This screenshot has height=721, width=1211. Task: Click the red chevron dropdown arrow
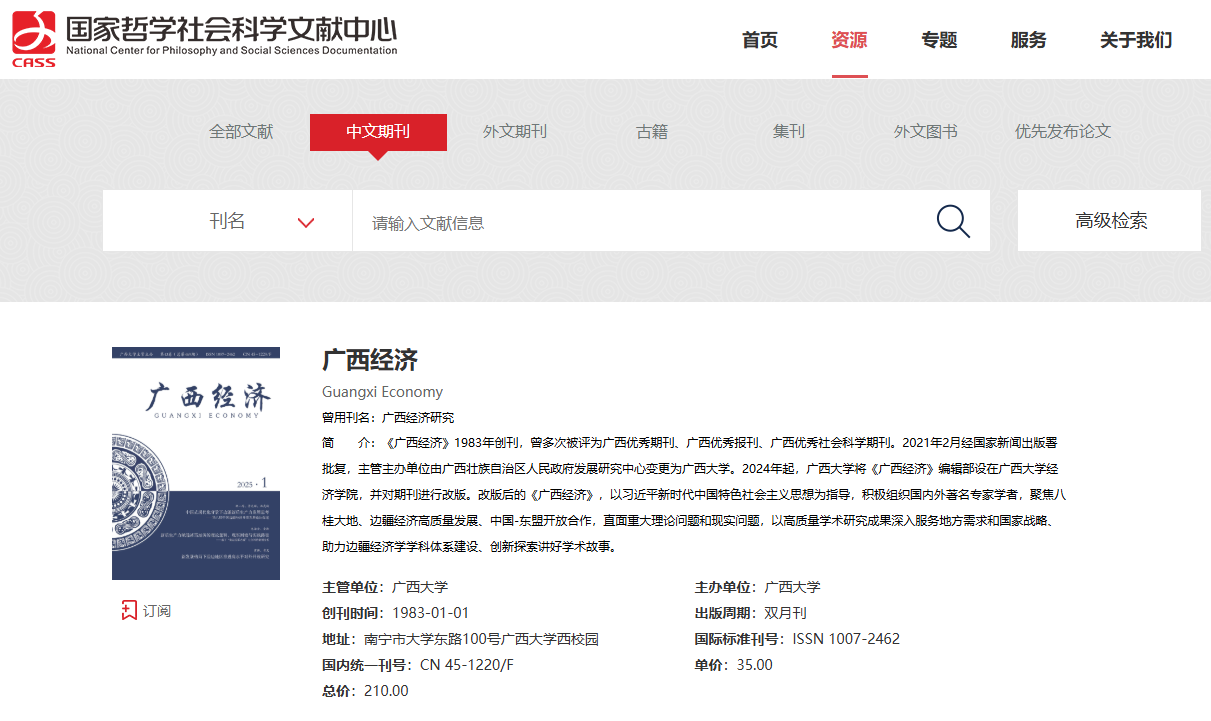point(306,222)
